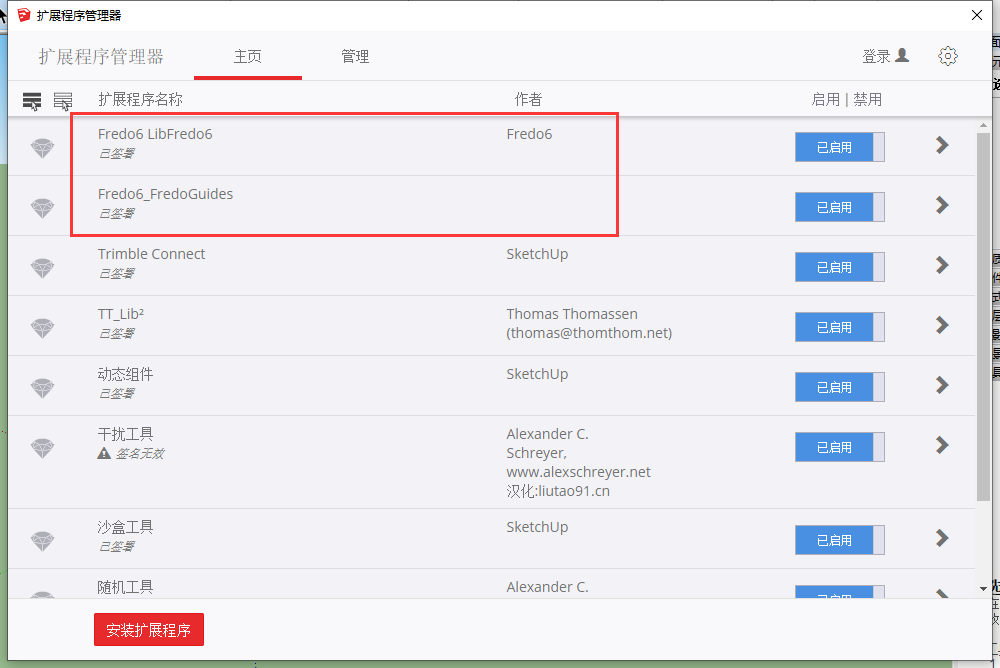Select the Fredo6 LibFredo6 name
Screen dimensions: 1000x668
(x=155, y=134)
